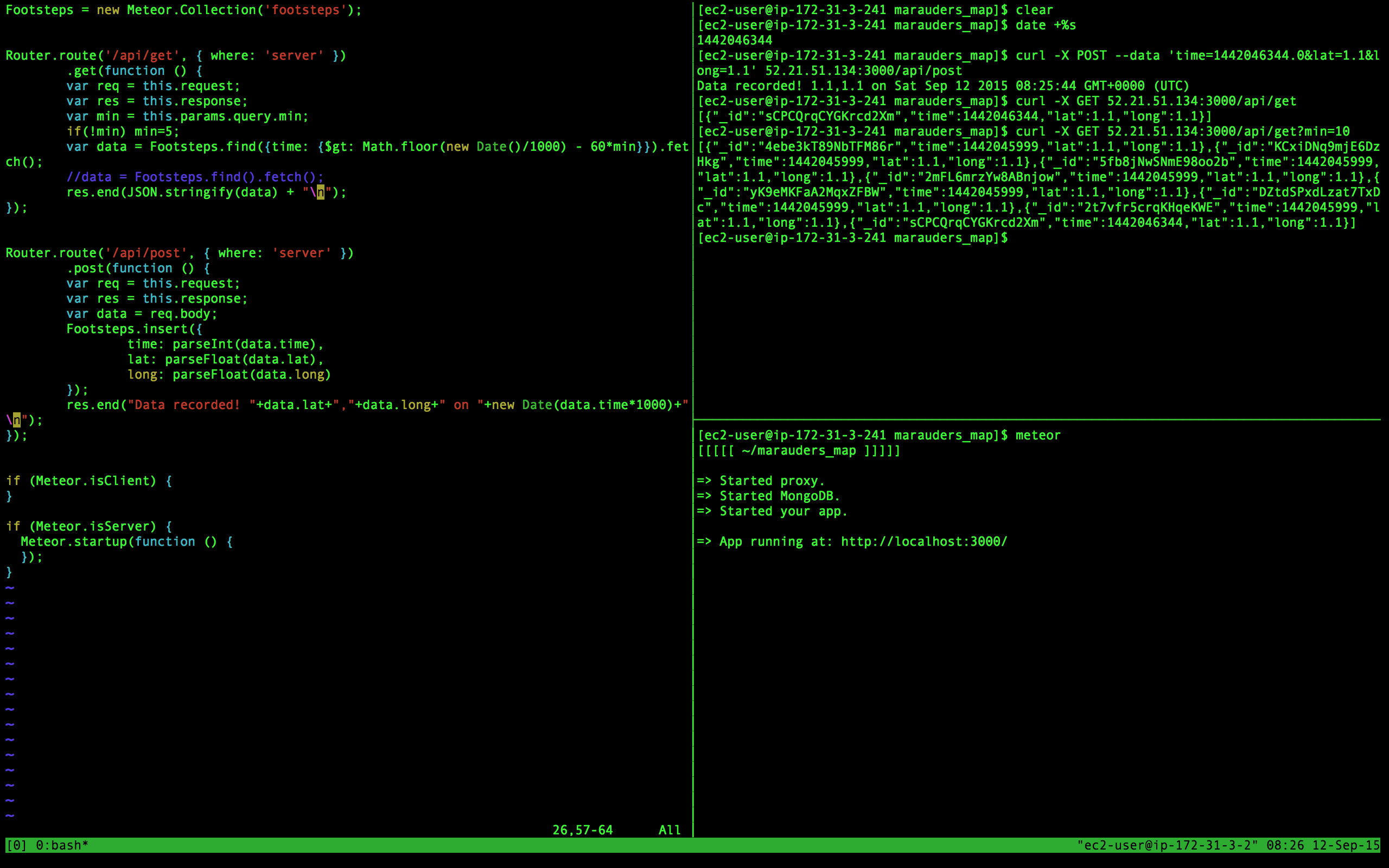Click the '/api/get' route string
Image resolution: width=1389 pixels, height=868 pixels.
point(142,56)
